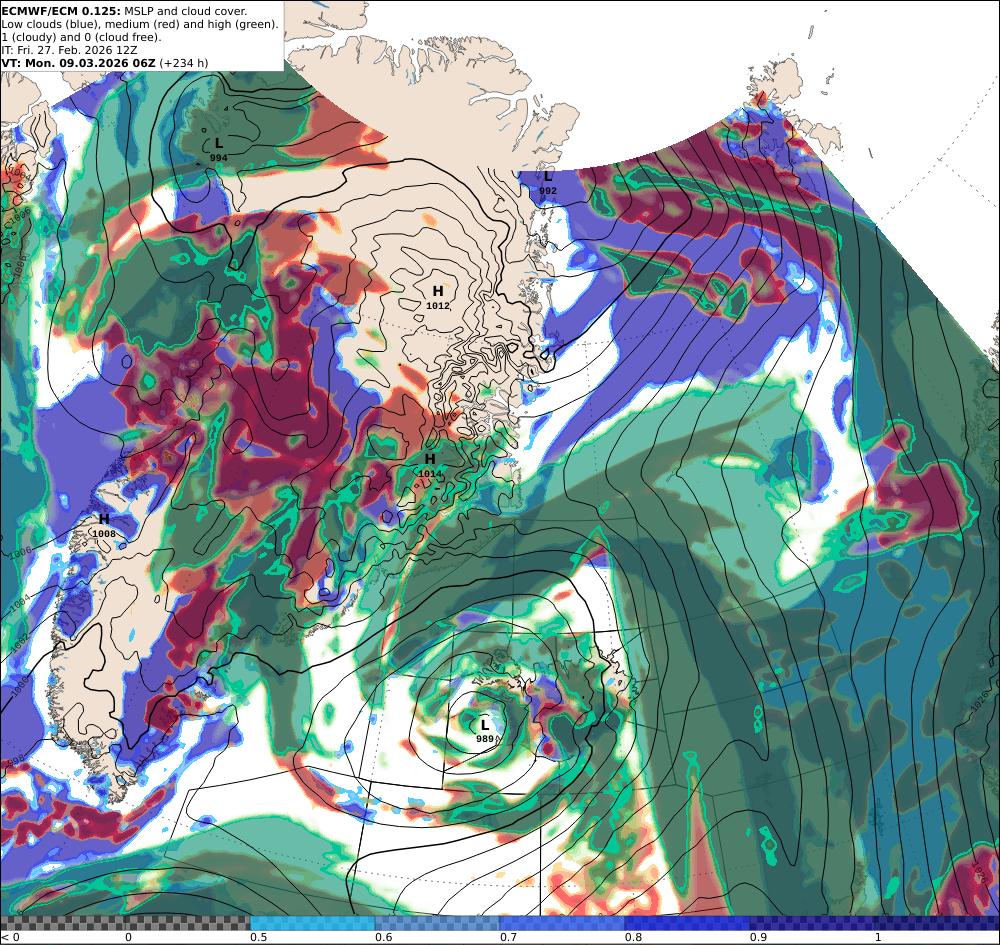The image size is (1000, 945).
Task: Click the '0.6' colorbar tick label
Action: click(383, 937)
